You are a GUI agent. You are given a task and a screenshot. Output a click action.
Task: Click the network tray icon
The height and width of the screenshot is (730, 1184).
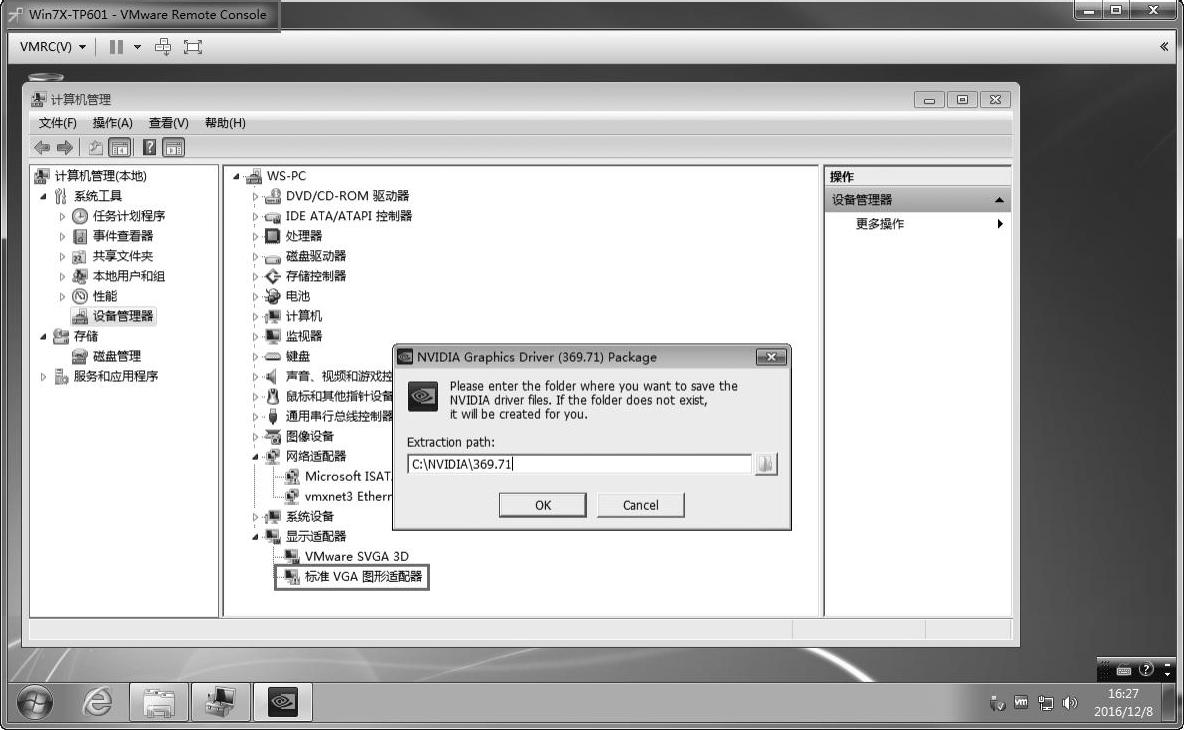tap(1046, 703)
